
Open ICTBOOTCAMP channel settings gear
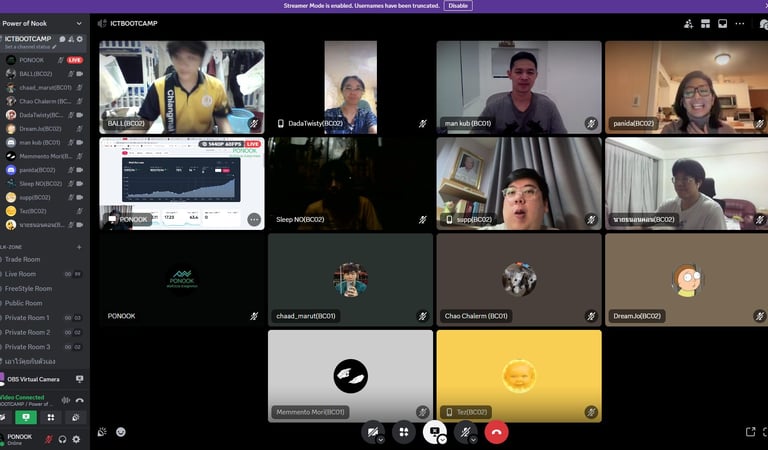(80, 39)
